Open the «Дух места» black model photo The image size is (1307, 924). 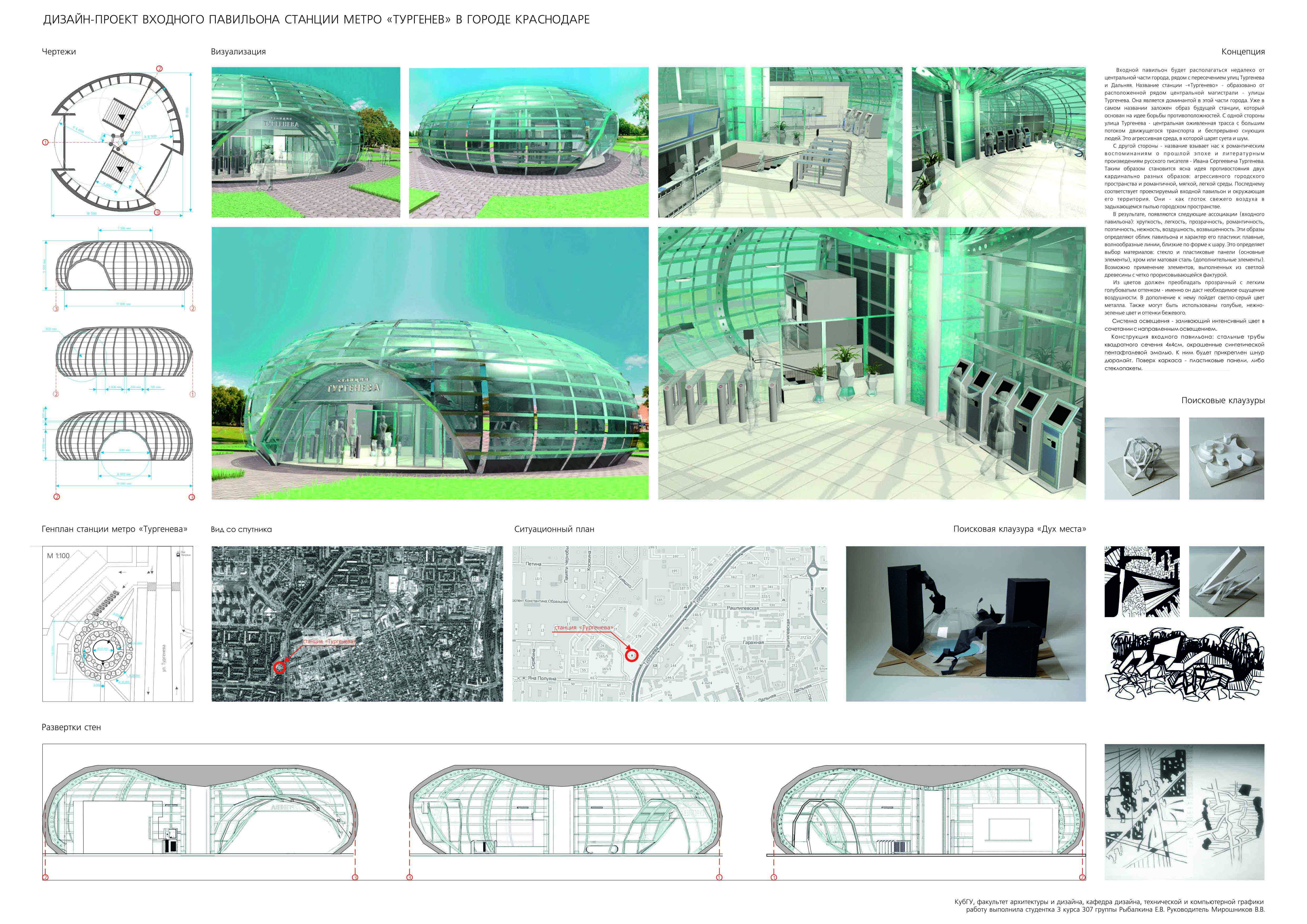pyautogui.click(x=965, y=623)
